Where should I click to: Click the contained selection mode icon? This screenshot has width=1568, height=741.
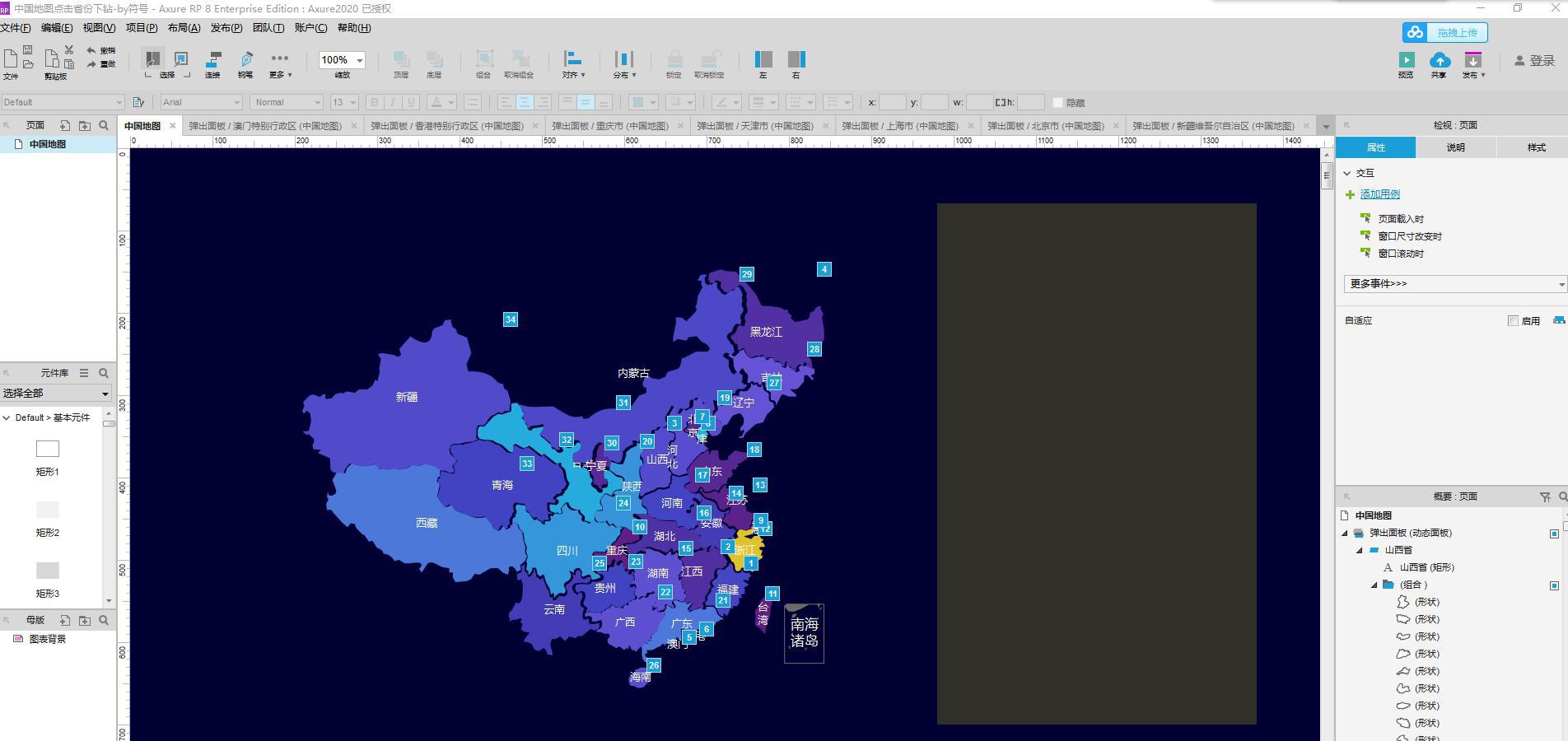[181, 59]
